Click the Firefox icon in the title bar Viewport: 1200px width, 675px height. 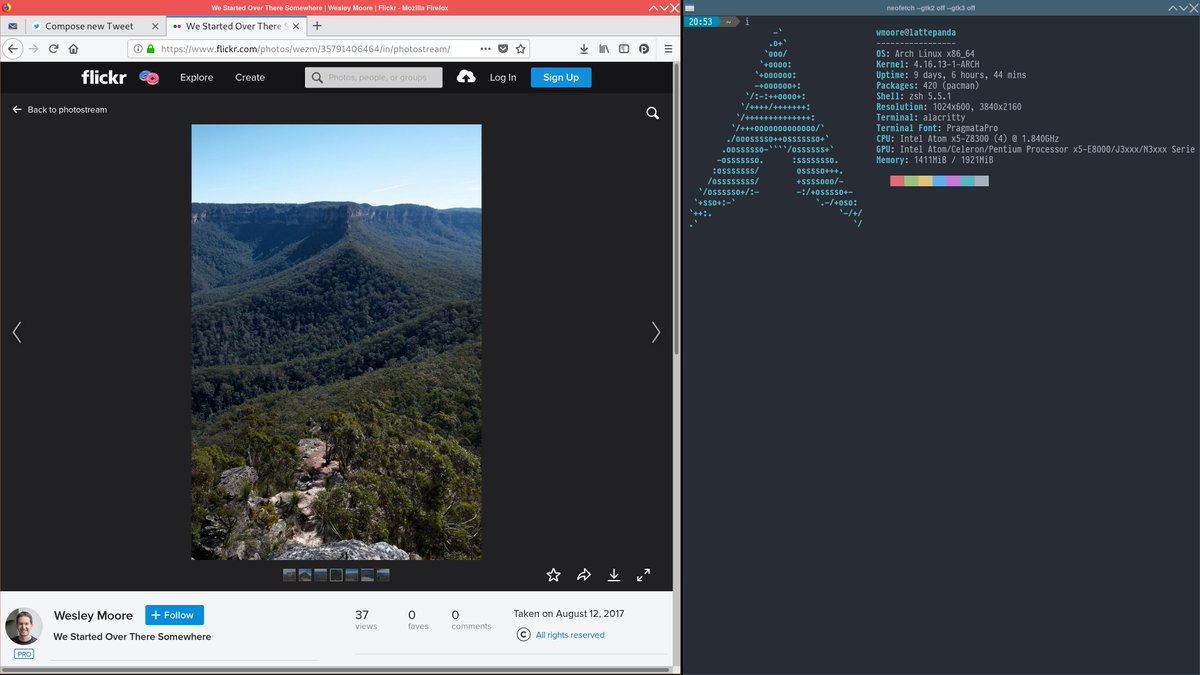click(7, 7)
